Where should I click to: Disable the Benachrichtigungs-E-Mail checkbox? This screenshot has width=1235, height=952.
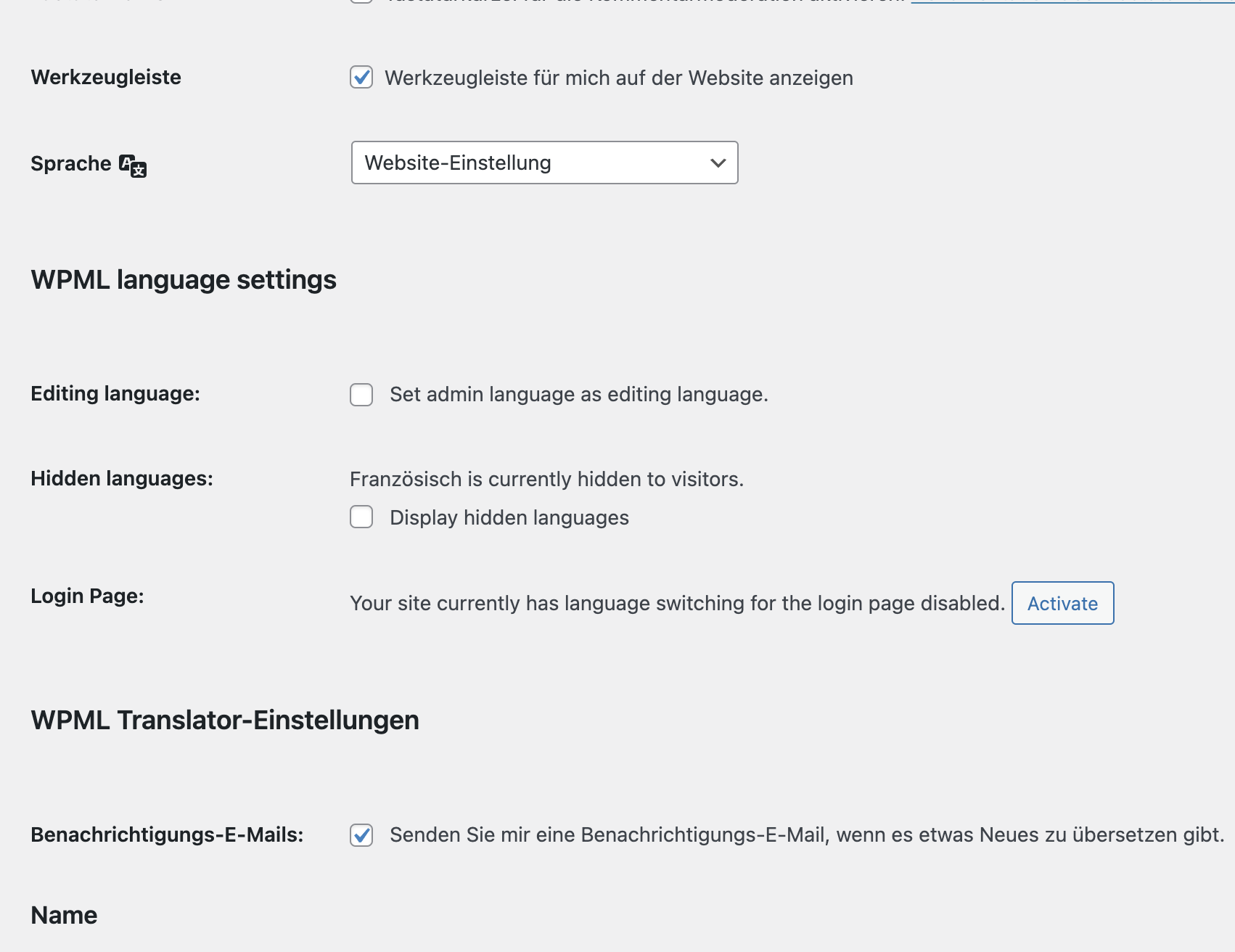(x=361, y=835)
